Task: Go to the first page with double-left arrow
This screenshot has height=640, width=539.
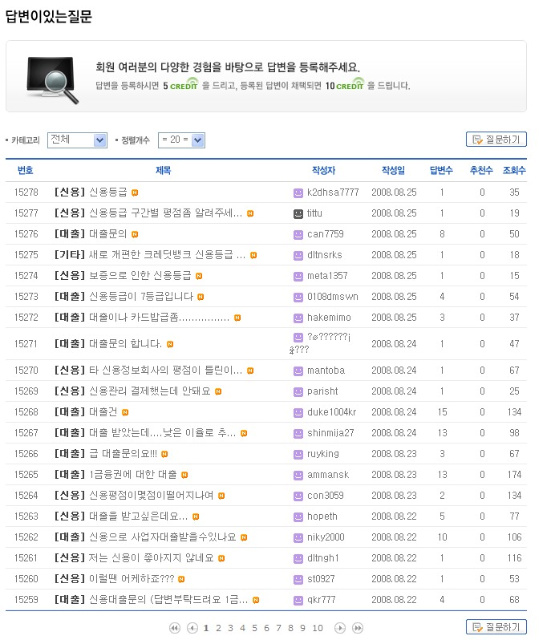Action: tap(175, 628)
